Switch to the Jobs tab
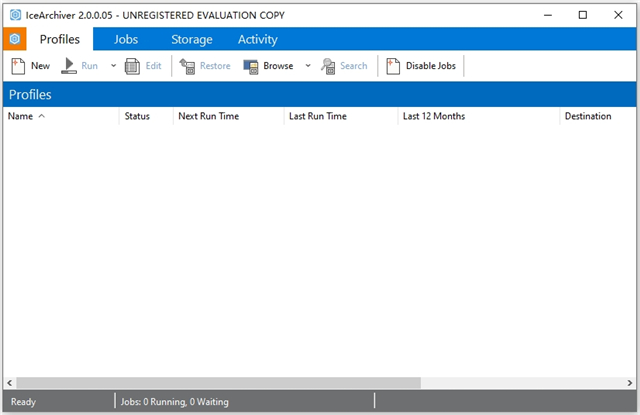Image resolution: width=640 pixels, height=415 pixels. (x=126, y=39)
